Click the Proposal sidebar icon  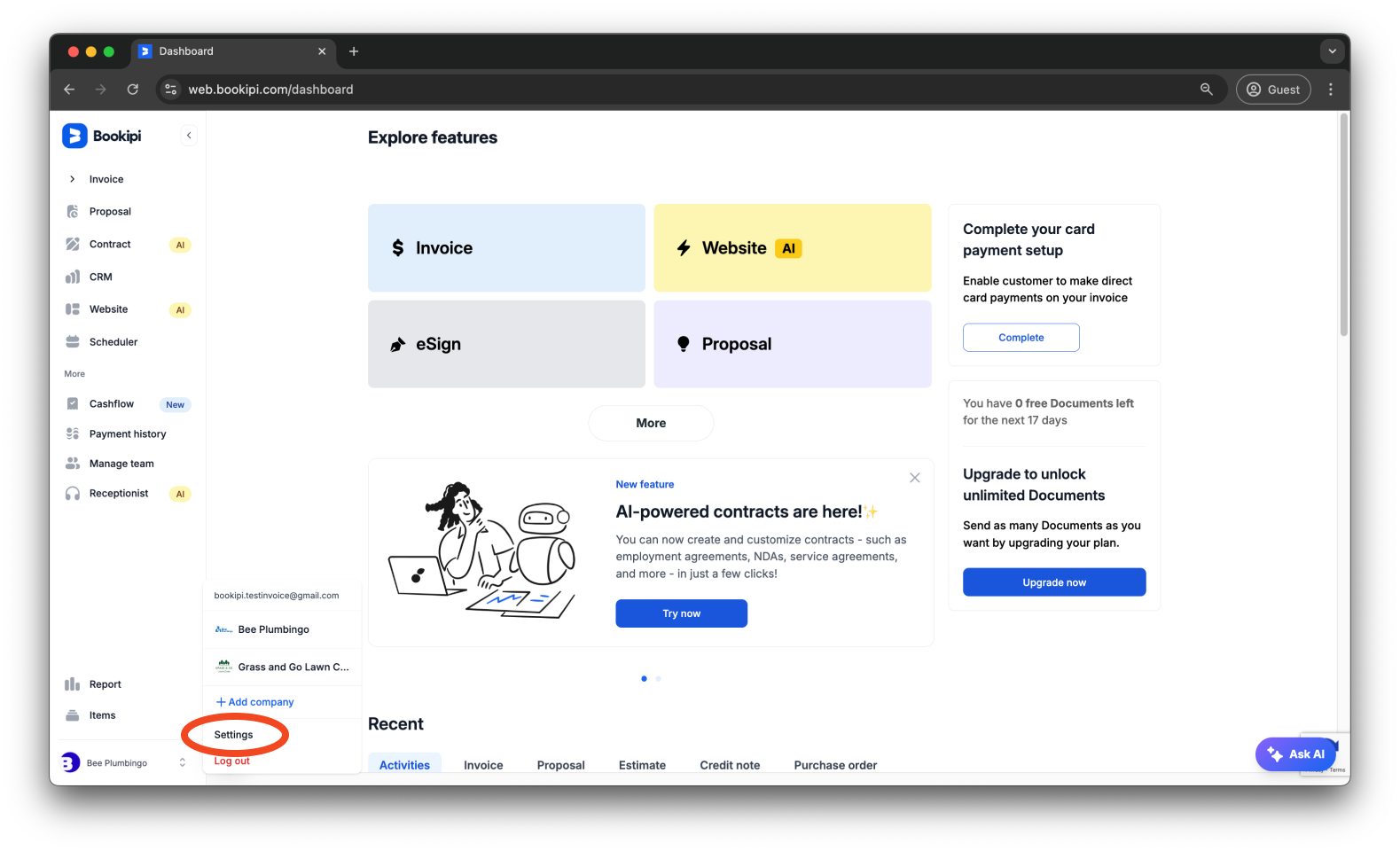[73, 212]
